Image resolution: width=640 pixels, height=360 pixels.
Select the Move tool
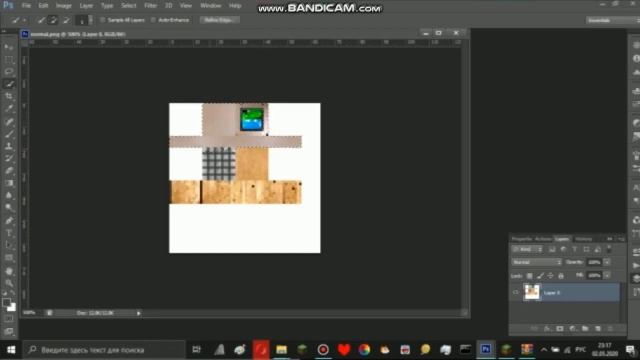tap(9, 47)
